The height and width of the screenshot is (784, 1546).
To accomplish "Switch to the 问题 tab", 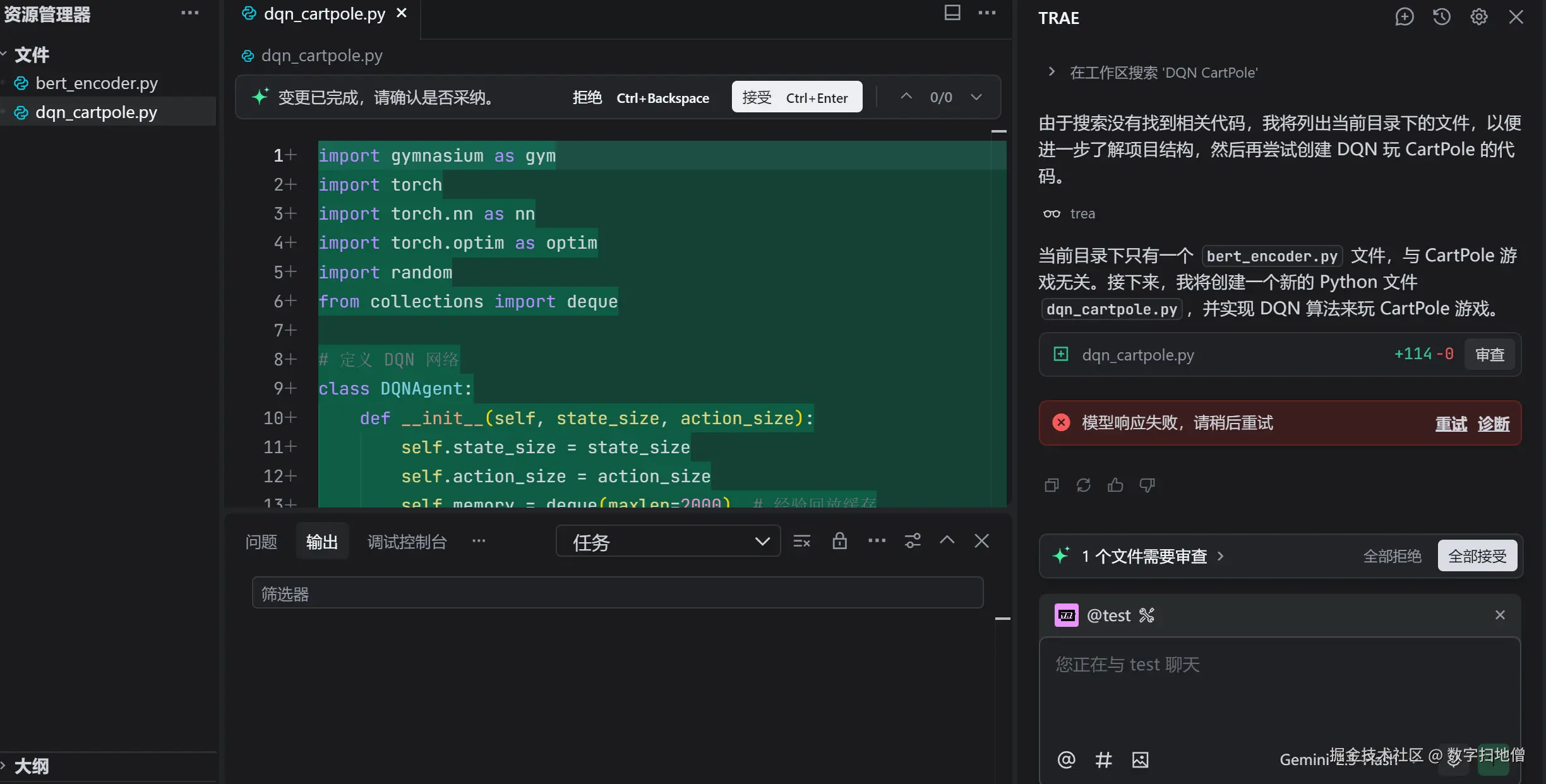I will point(261,542).
